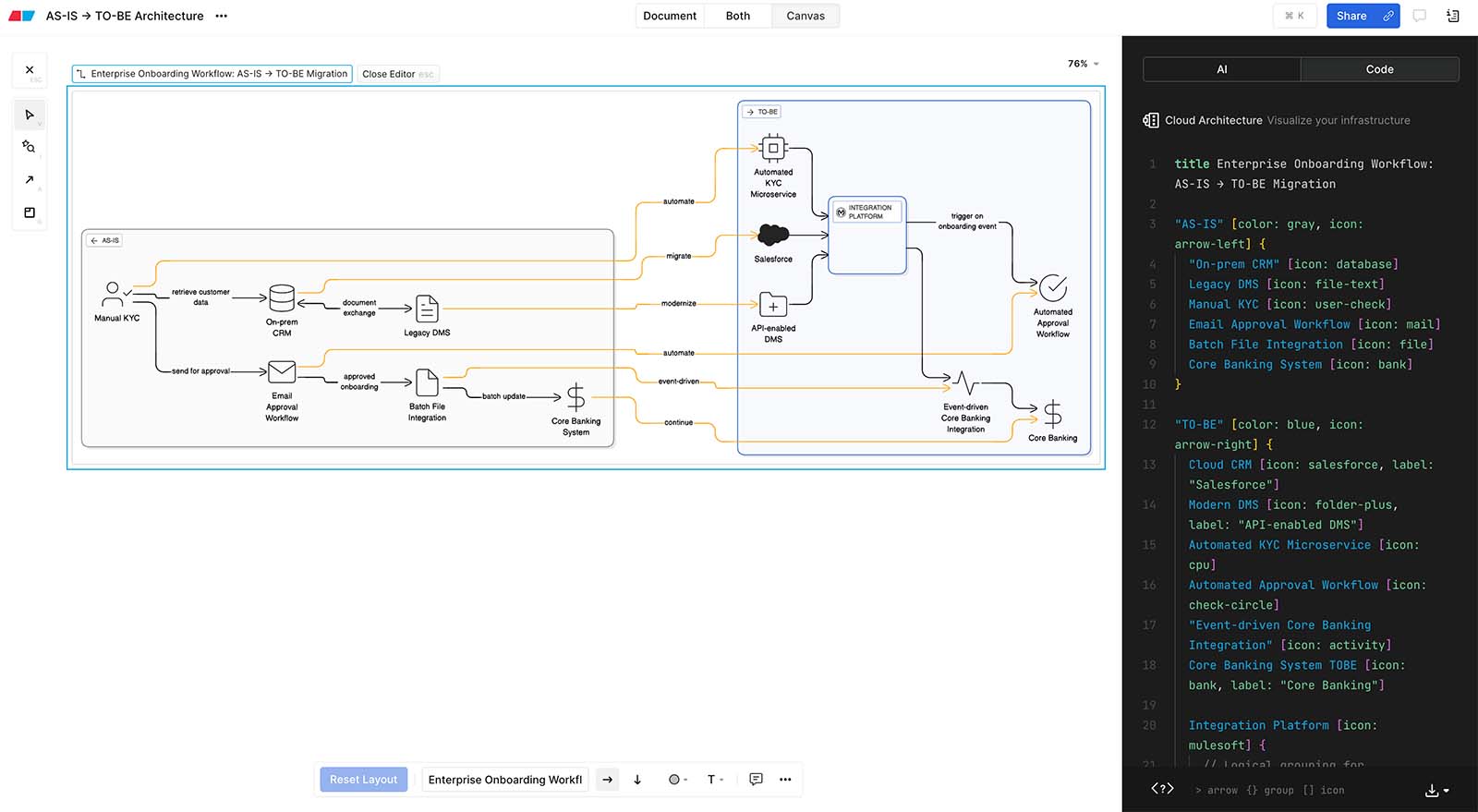
Task: Open the comment icon in bottom toolbar
Action: tap(756, 780)
